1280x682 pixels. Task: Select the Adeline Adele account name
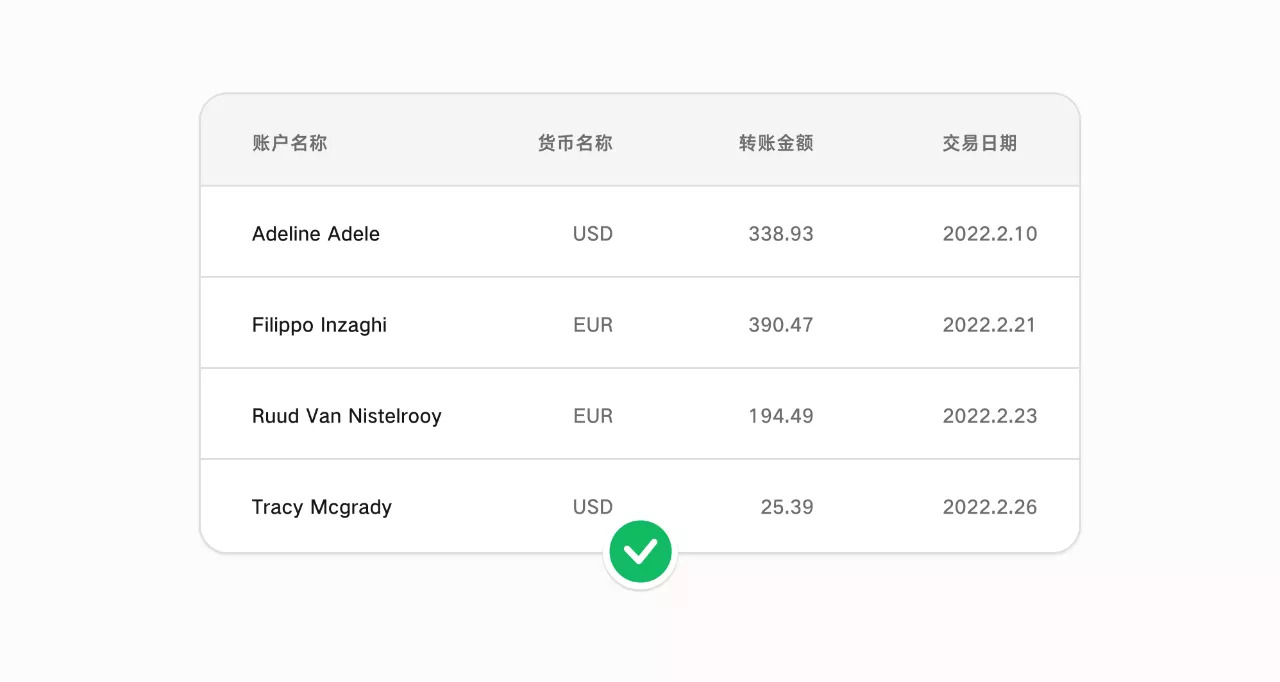coord(316,234)
